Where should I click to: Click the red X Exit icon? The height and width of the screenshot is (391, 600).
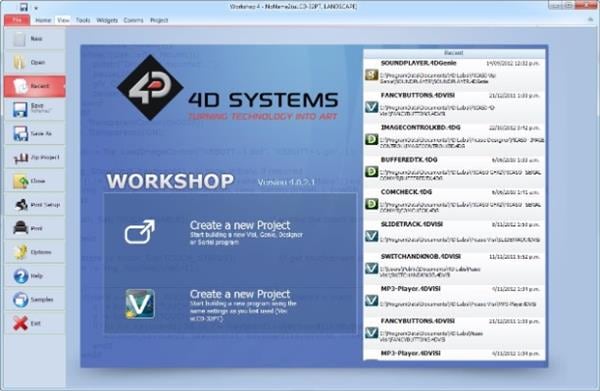(x=20, y=323)
